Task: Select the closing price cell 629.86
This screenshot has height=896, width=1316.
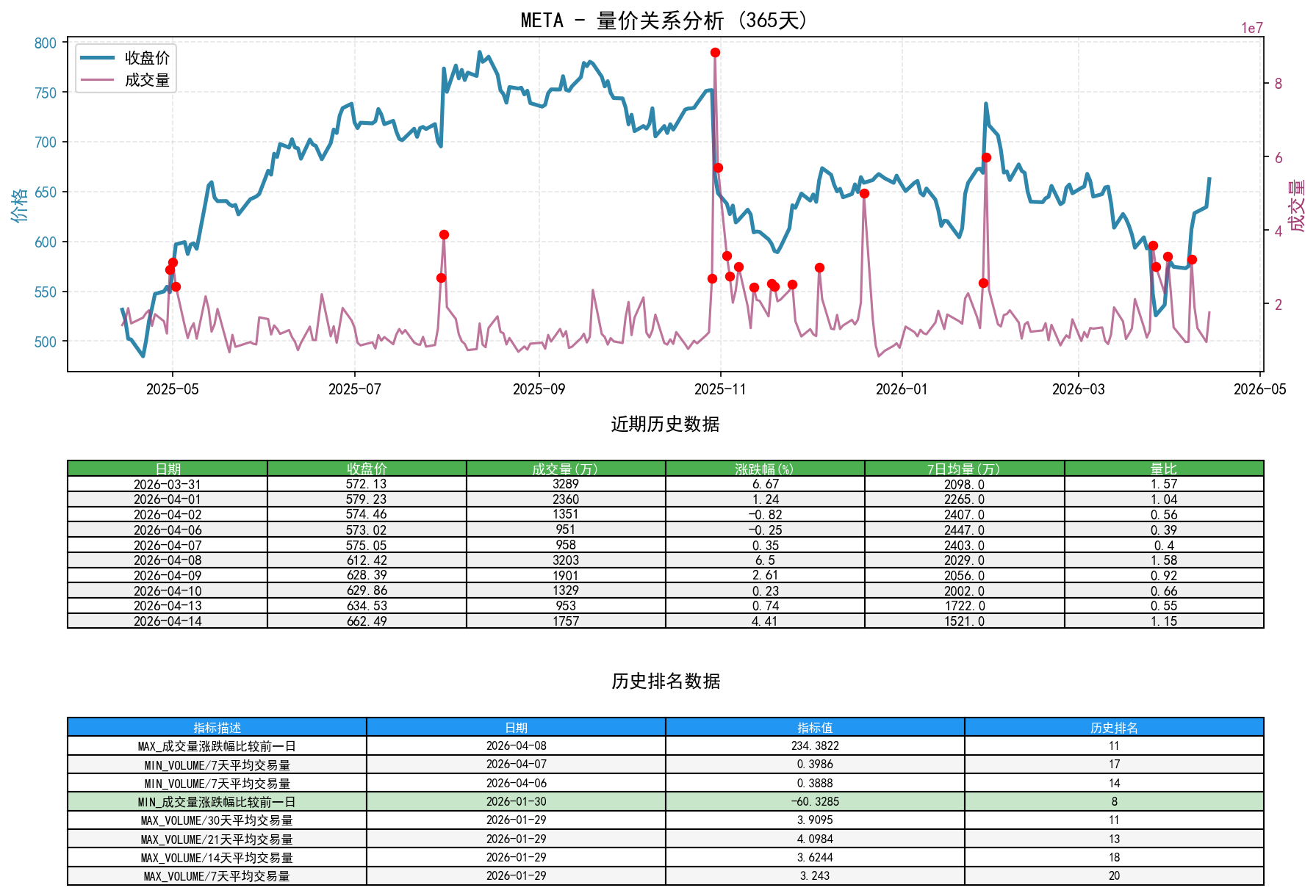Action: click(367, 590)
